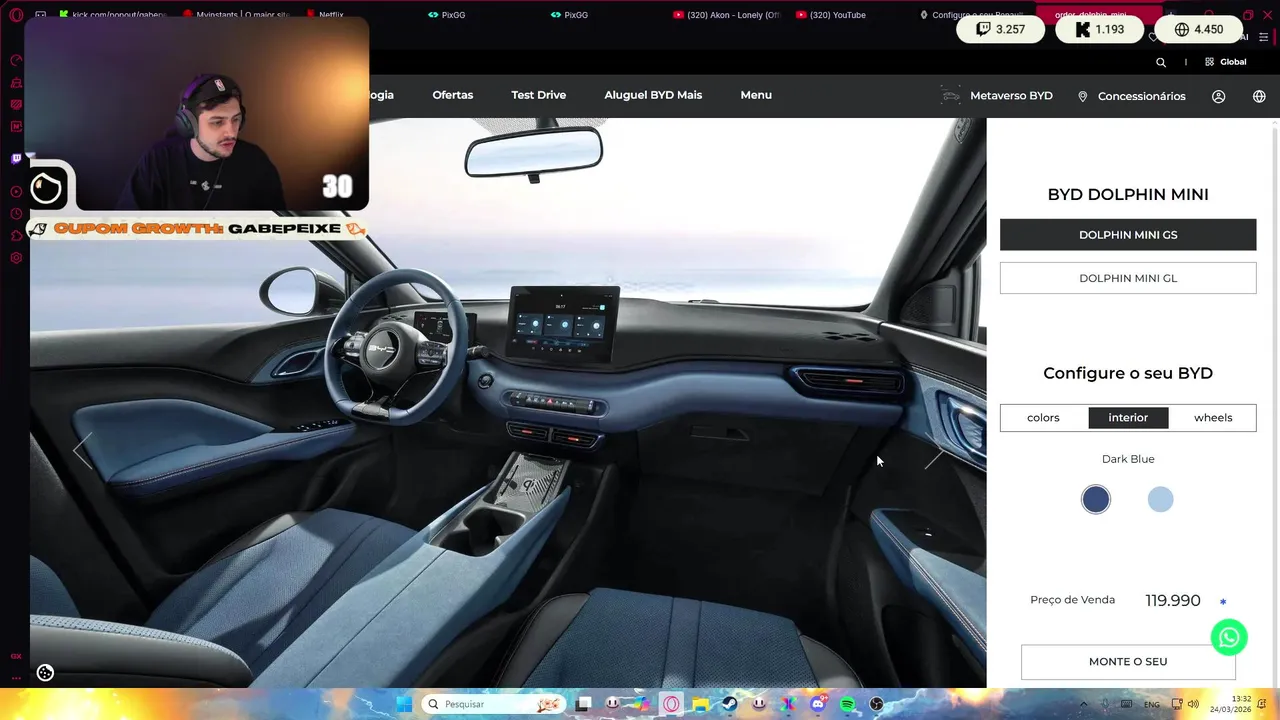This screenshot has height=720, width=1280.
Task: Open File Explorer from the taskbar
Action: [x=700, y=704]
